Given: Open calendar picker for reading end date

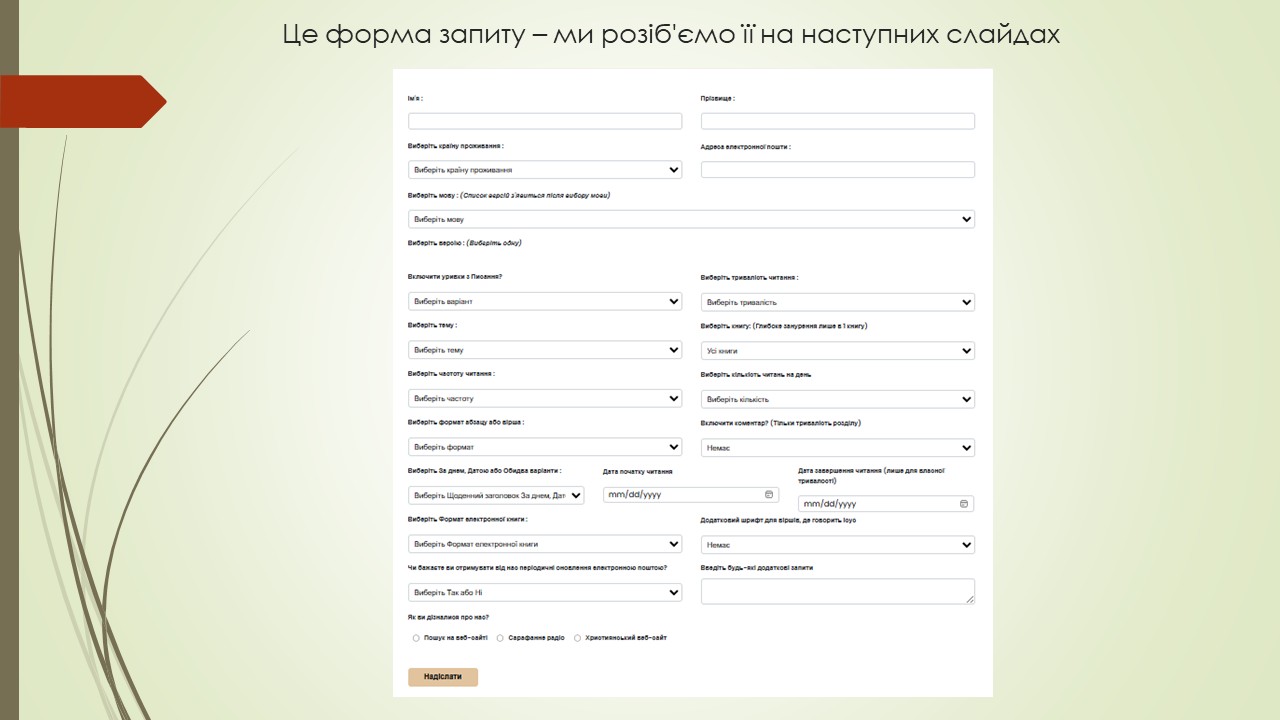Looking at the screenshot, I should (x=964, y=504).
